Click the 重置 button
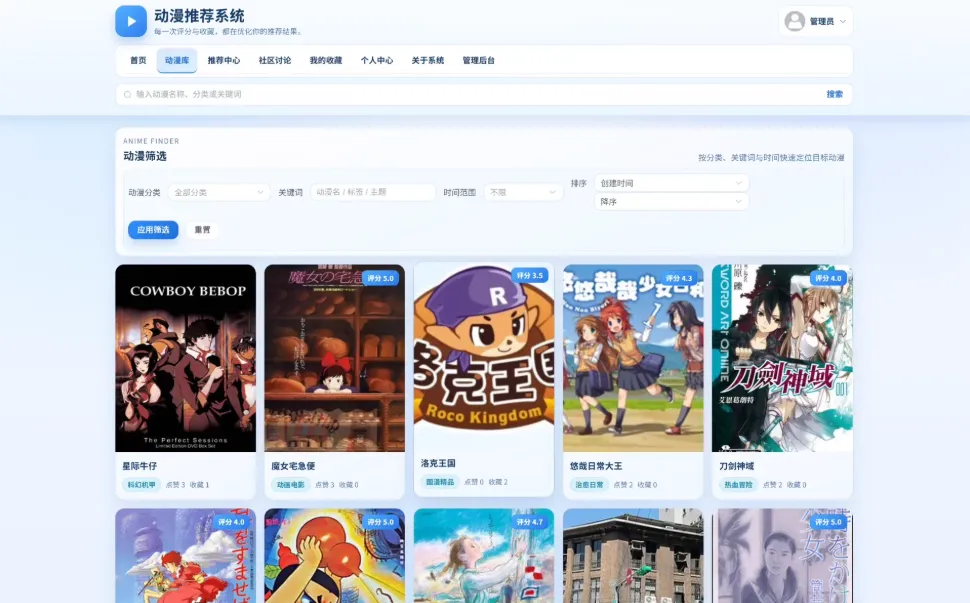This screenshot has width=970, height=603. [x=202, y=230]
